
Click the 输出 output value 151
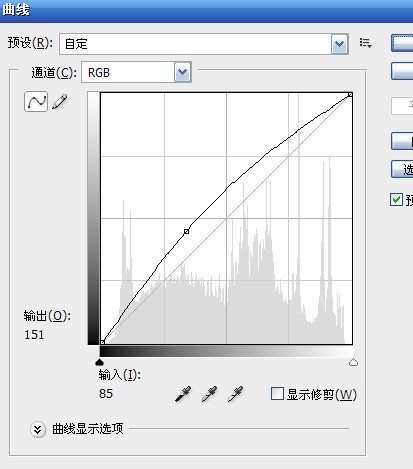tap(34, 335)
